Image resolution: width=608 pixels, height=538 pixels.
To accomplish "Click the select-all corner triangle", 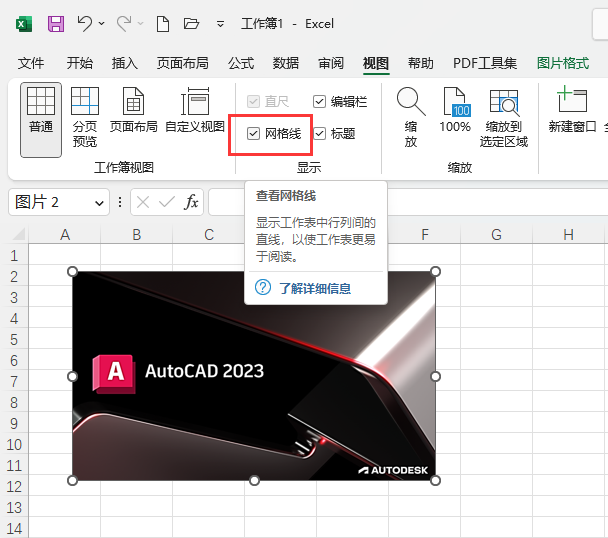I will click(x=18, y=234).
